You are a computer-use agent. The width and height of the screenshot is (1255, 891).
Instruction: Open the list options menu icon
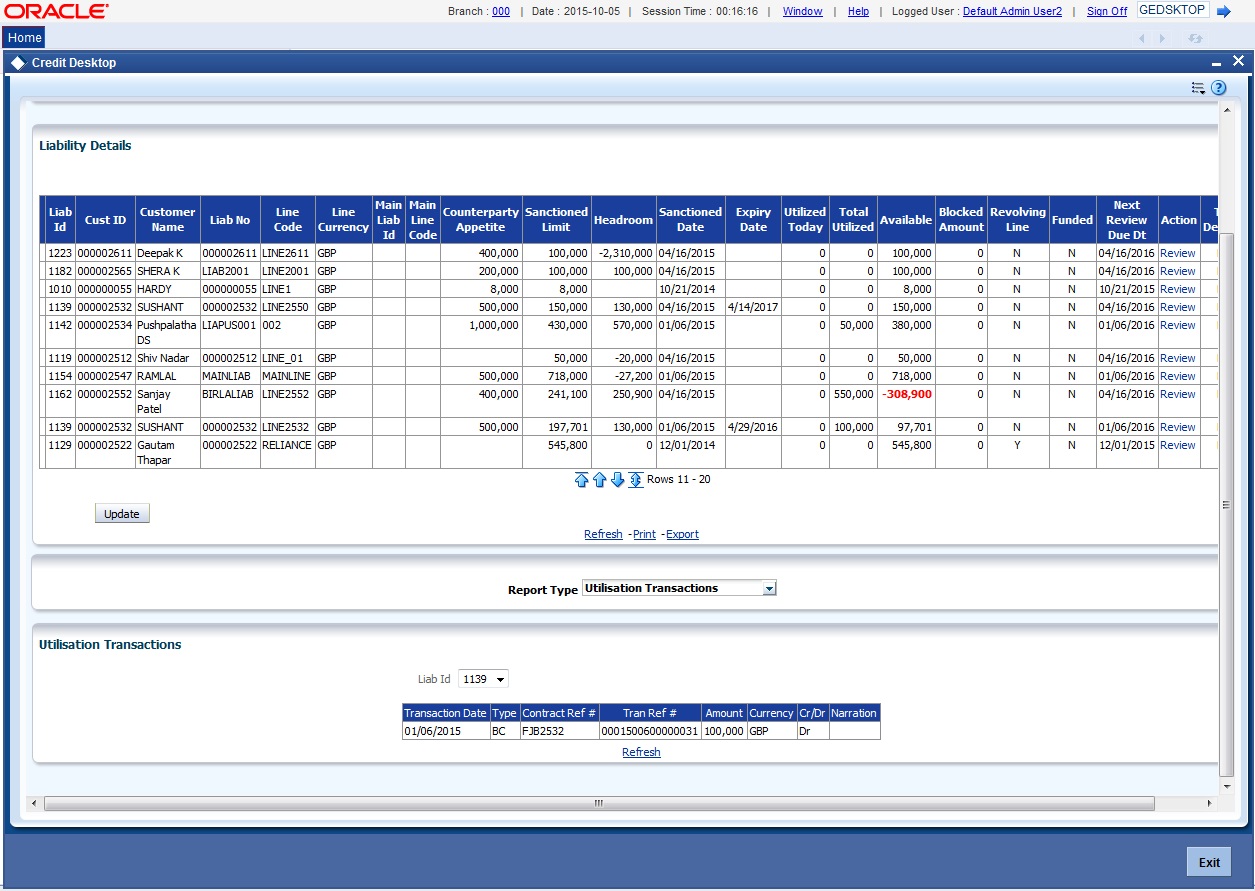(1198, 88)
